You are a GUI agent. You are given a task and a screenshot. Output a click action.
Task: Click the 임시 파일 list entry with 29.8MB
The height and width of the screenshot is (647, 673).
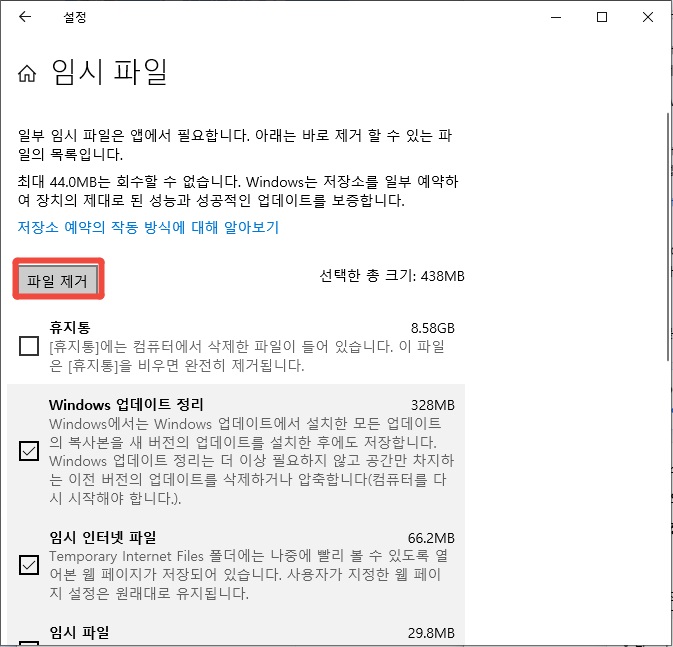coord(236,633)
